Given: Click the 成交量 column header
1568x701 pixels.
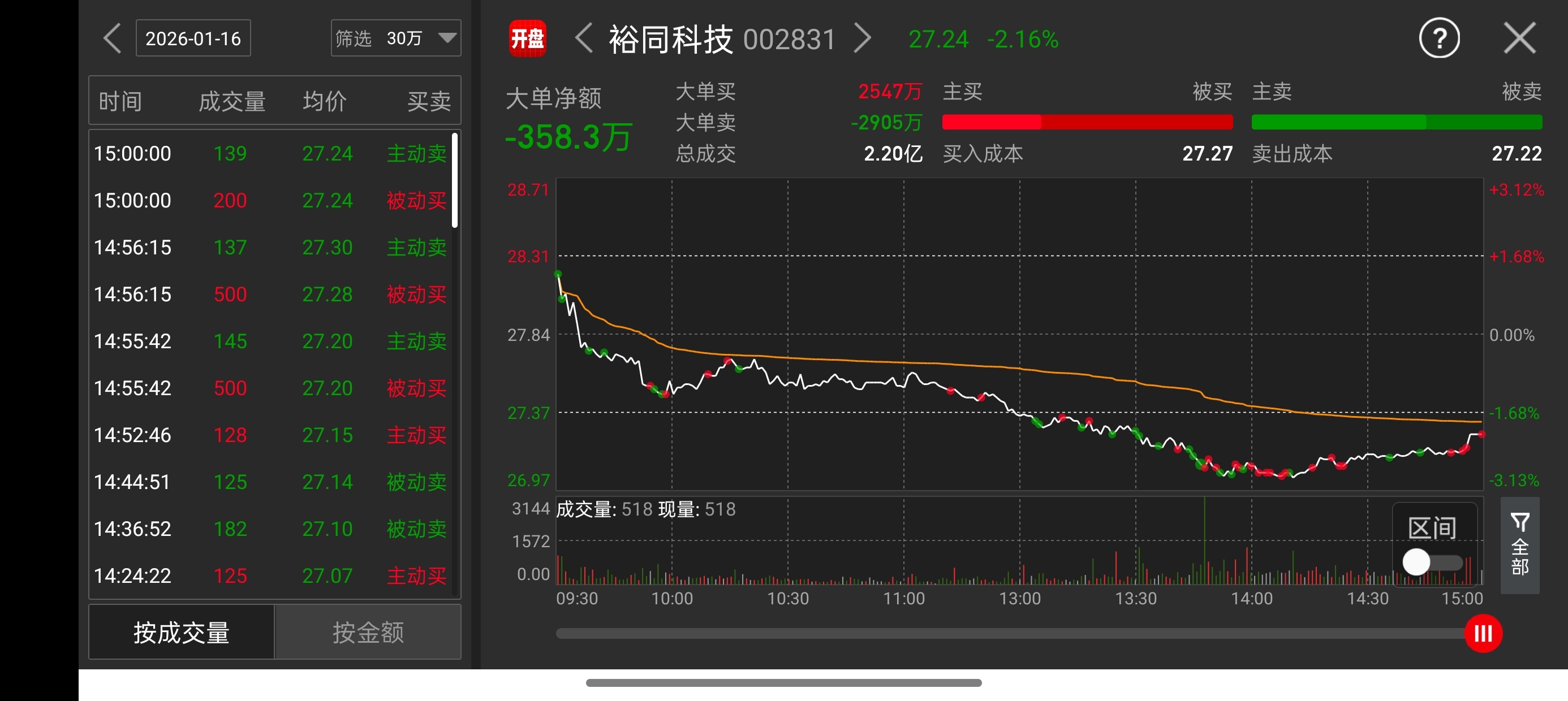Looking at the screenshot, I should 232,101.
